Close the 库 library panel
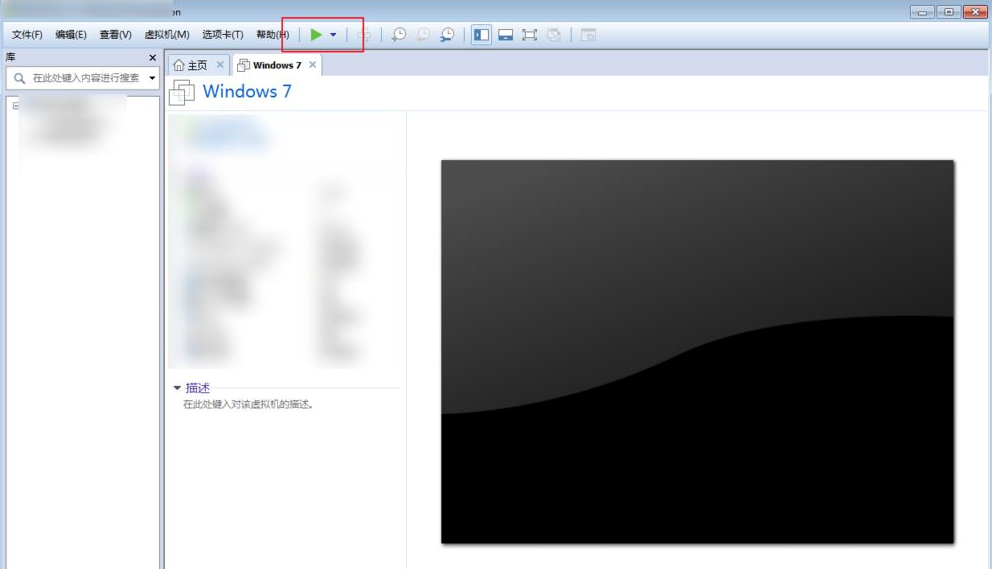Viewport: 992px width, 569px height. click(152, 58)
